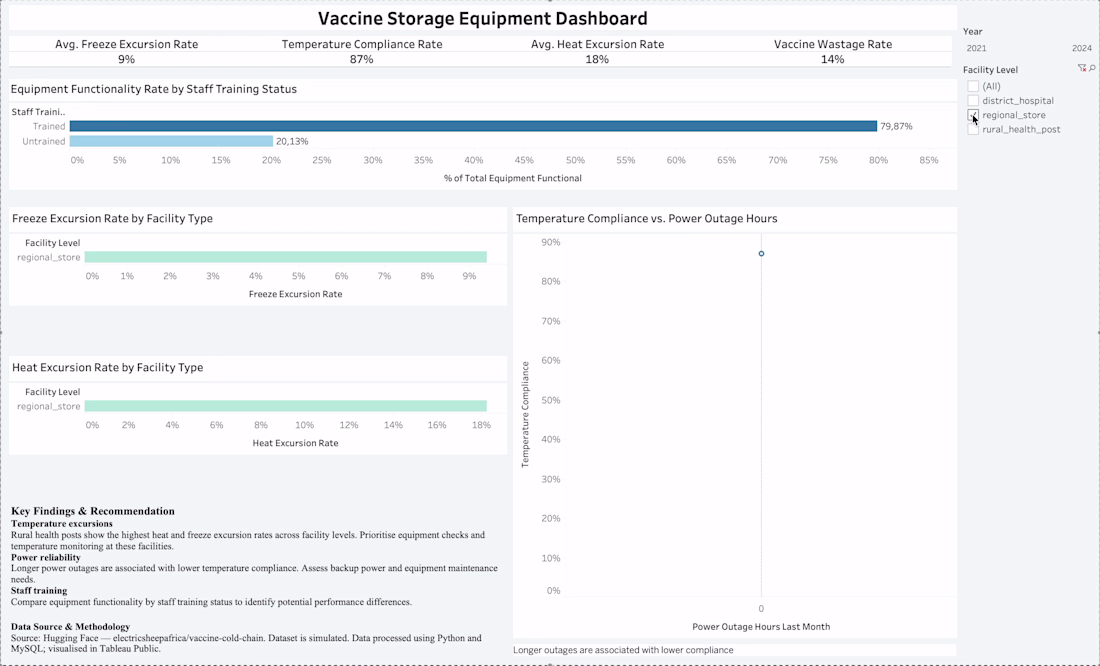
Task: Select the Freeze Excursion regional_store bar
Action: pos(286,258)
